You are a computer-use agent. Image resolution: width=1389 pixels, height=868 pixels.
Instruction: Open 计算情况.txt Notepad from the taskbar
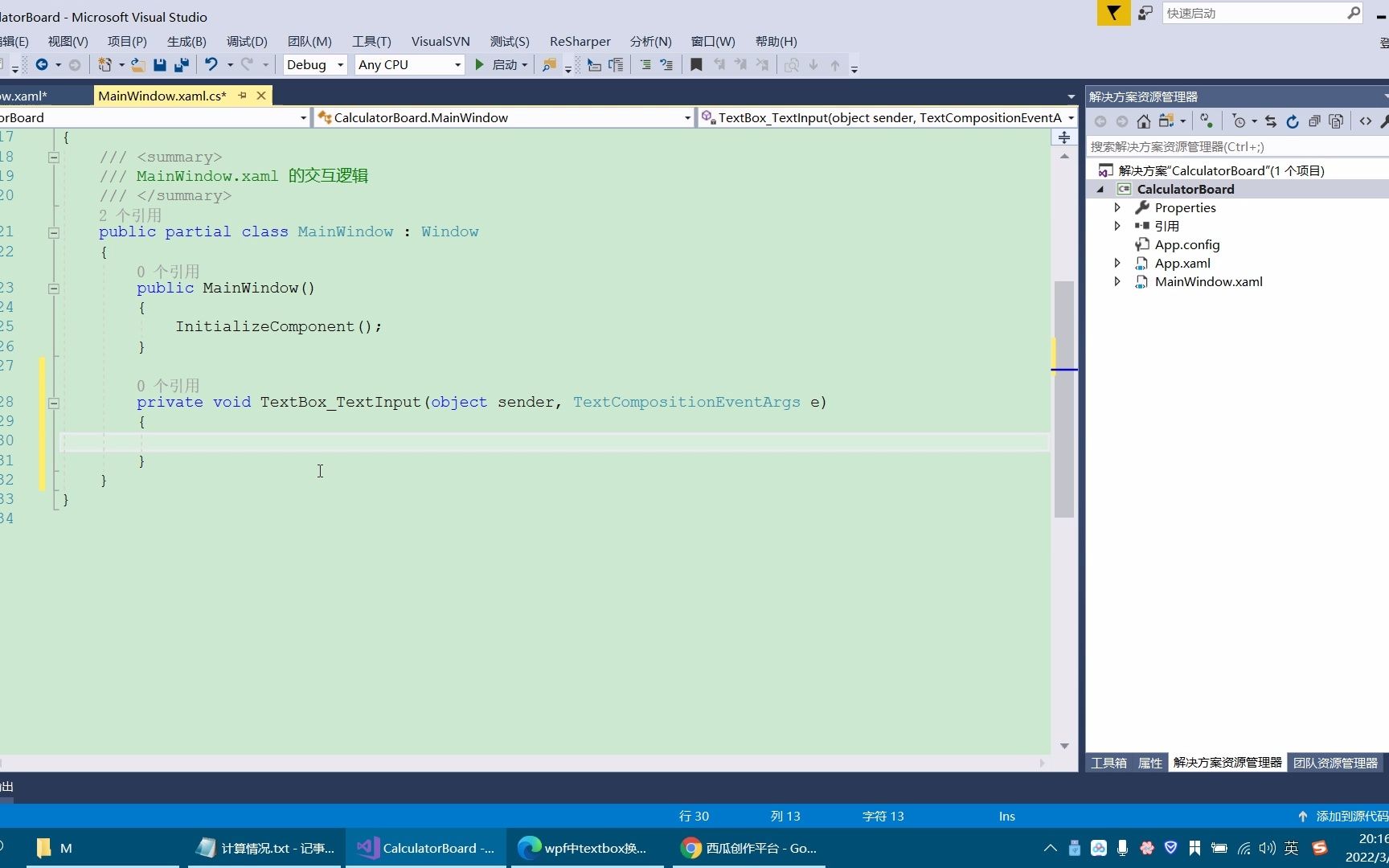click(x=265, y=848)
